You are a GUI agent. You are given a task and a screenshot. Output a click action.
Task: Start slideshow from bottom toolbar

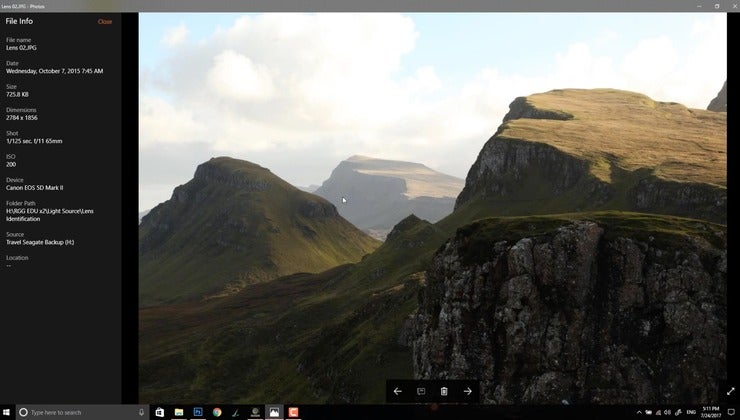(x=421, y=391)
